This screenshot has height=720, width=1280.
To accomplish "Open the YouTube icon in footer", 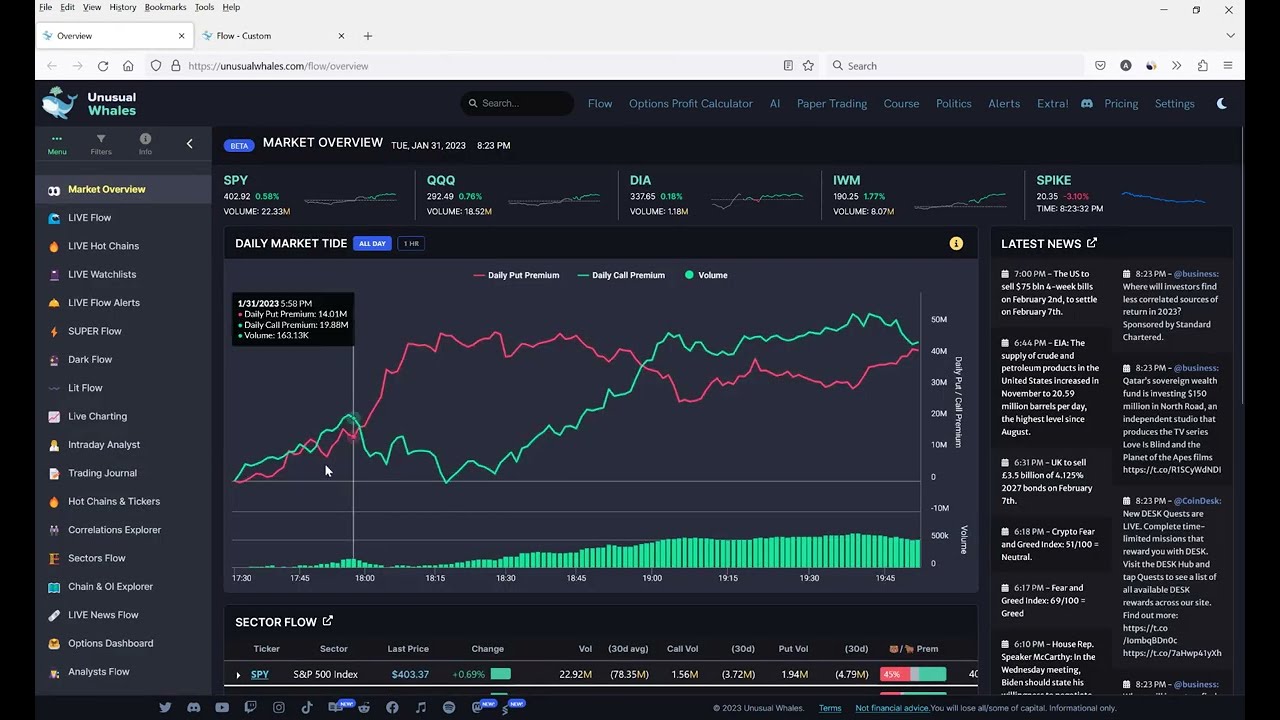I will point(222,707).
